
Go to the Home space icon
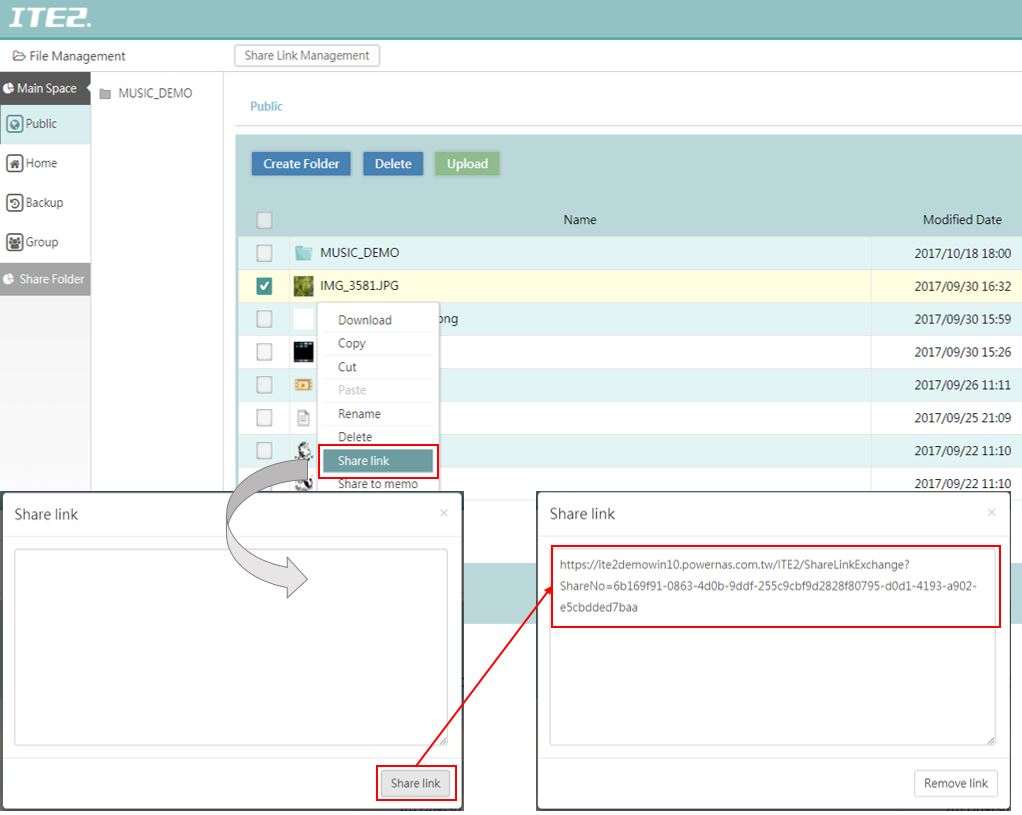[15, 163]
